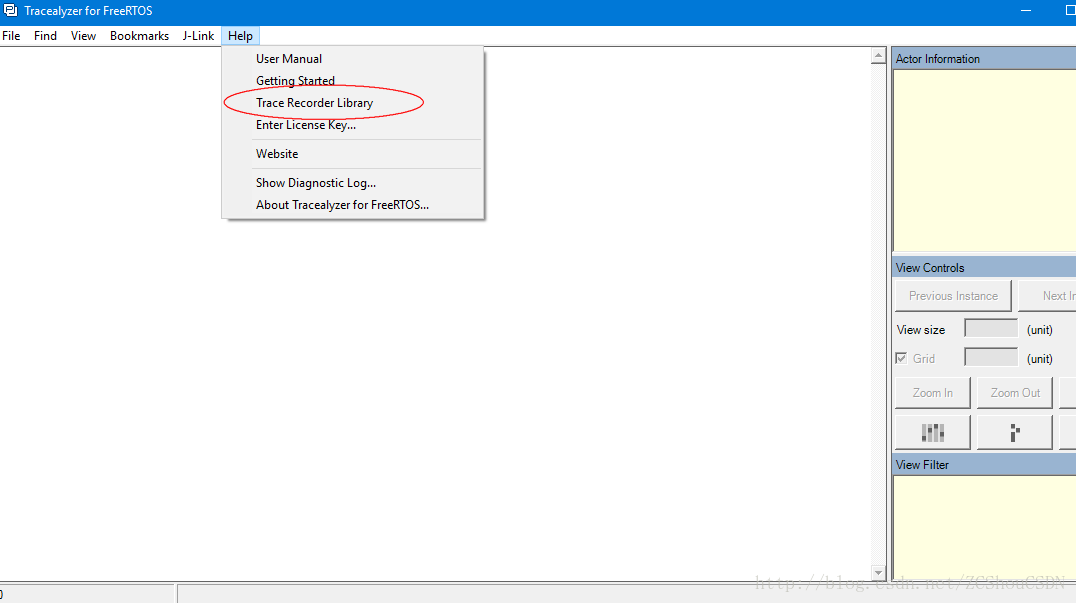Click the Previous Instance button
1076x603 pixels.
[953, 296]
